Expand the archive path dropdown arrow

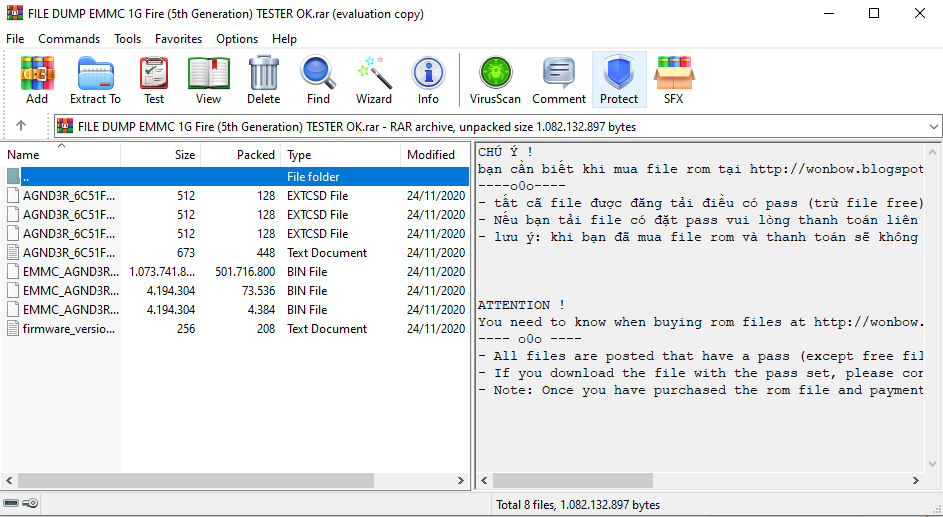tap(933, 127)
